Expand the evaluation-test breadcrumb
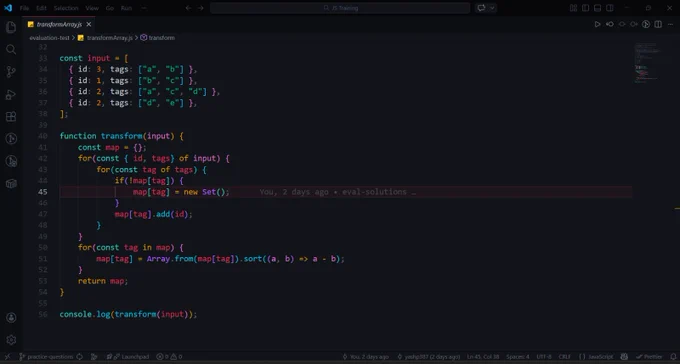The width and height of the screenshot is (680, 364). click(x=49, y=38)
